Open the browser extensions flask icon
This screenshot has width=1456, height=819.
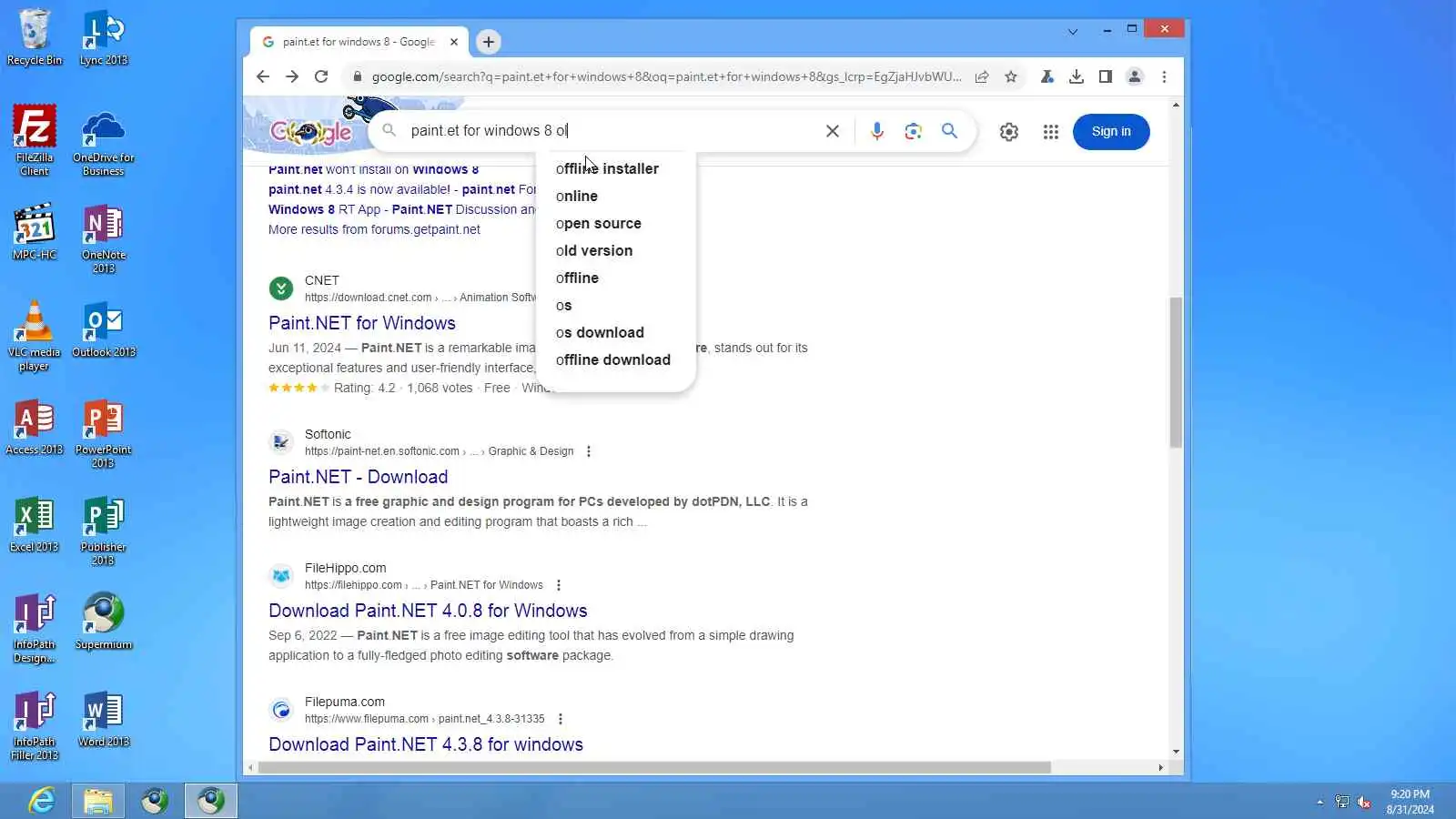tap(1047, 77)
